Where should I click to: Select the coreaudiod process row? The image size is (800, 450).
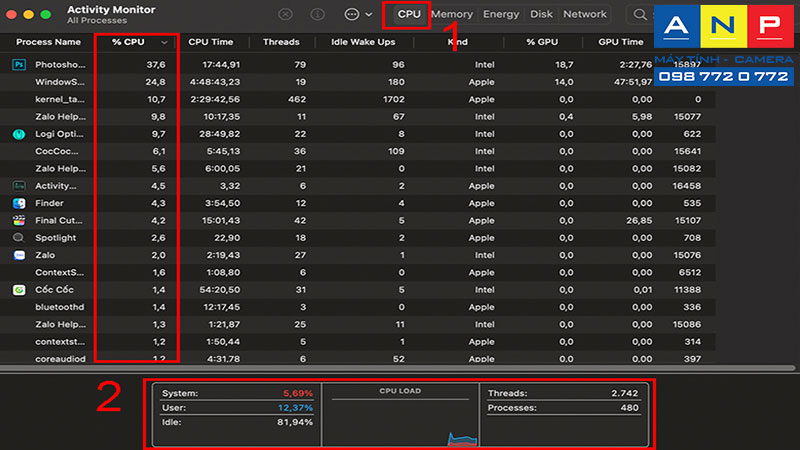tap(357, 358)
